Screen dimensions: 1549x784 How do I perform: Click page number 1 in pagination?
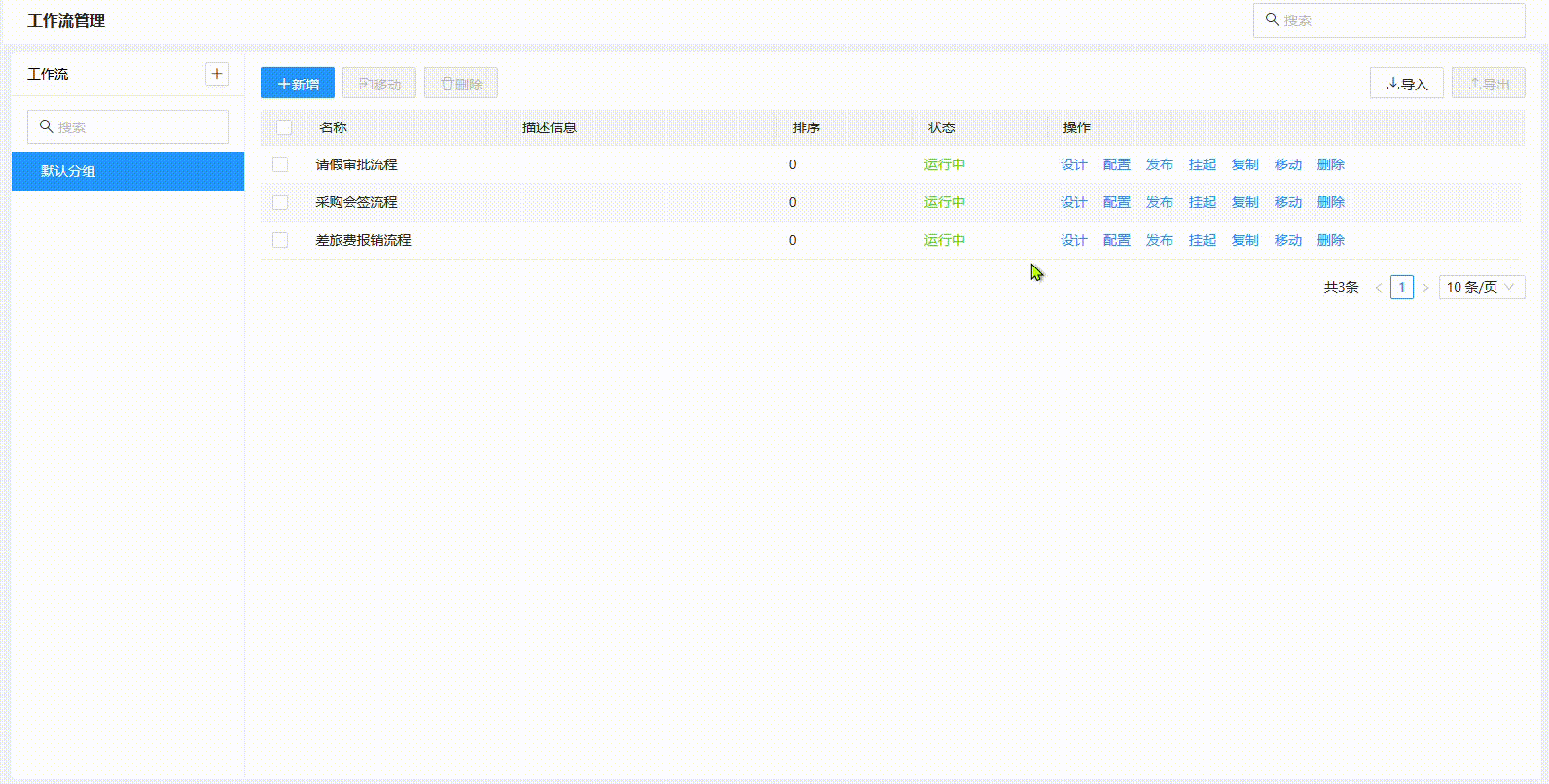[x=1401, y=288]
